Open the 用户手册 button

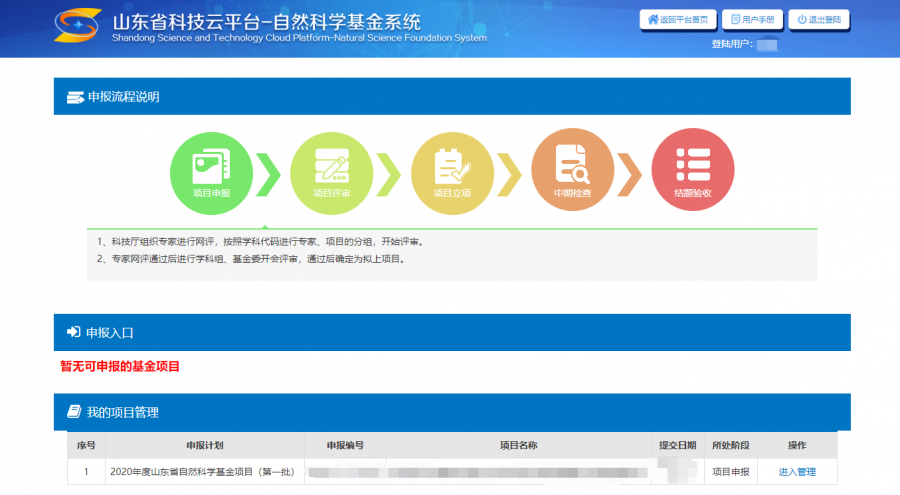(752, 20)
